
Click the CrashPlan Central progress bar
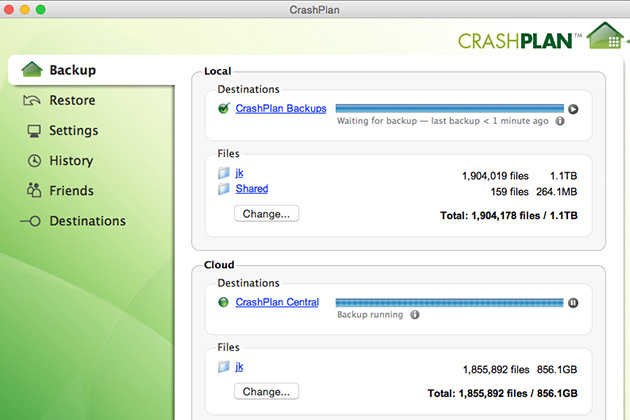point(450,303)
